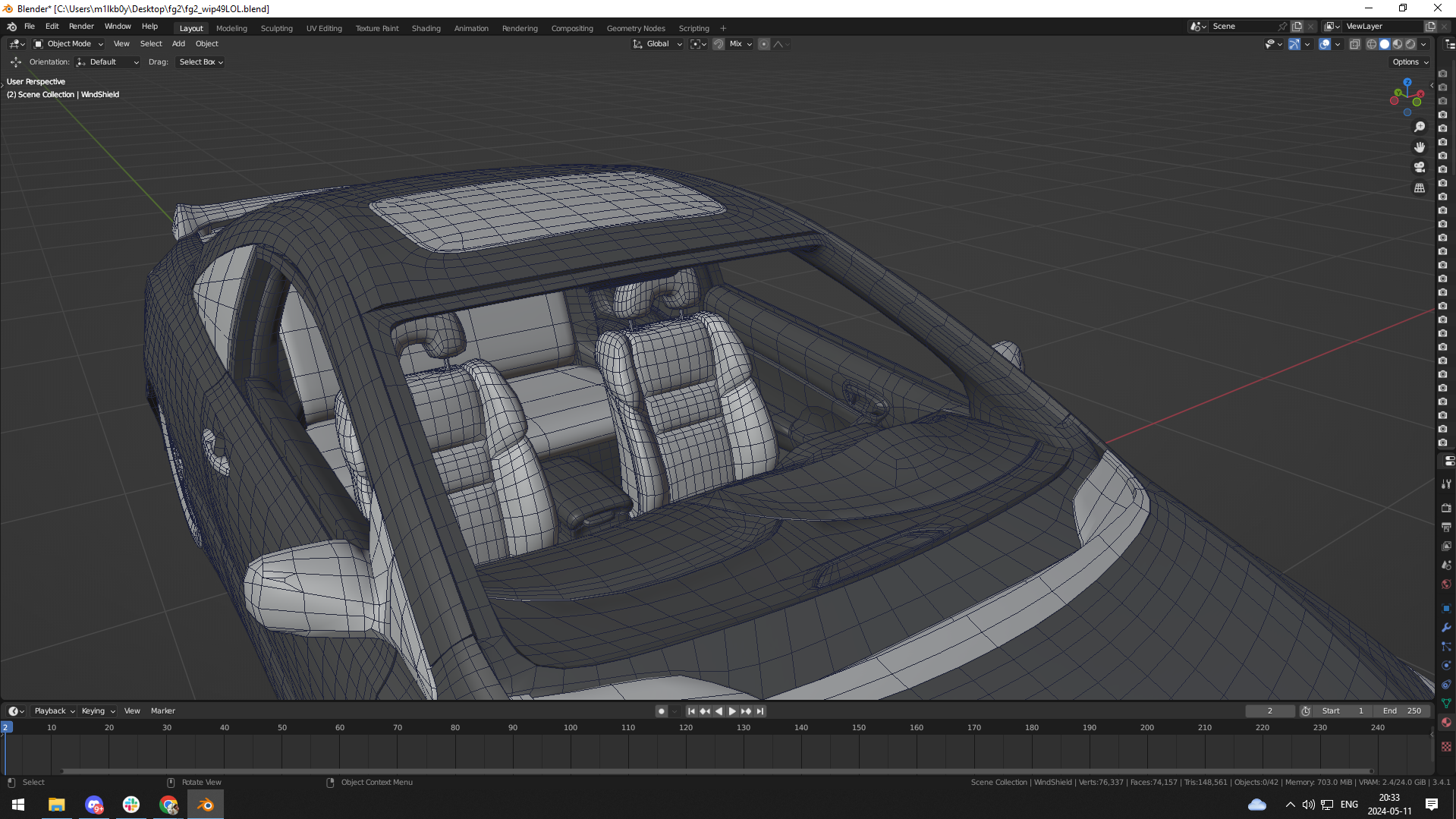Open the Tool settings properties tab
The width and height of the screenshot is (1456, 819).
pos(1446,484)
